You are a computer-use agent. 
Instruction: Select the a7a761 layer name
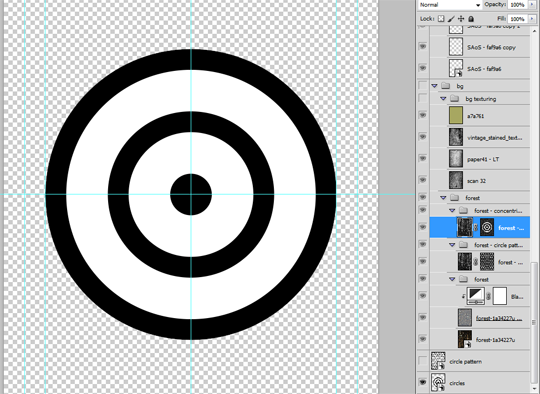[476, 116]
